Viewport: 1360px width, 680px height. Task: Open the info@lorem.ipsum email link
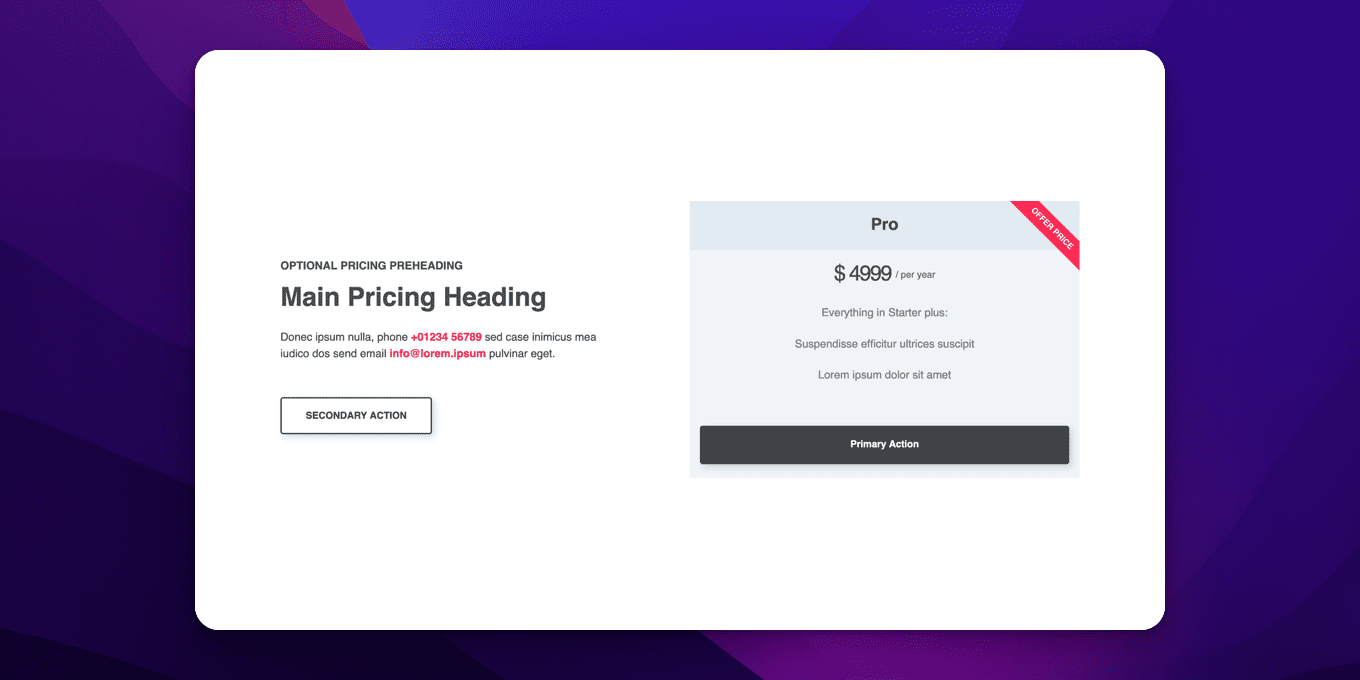(x=438, y=354)
